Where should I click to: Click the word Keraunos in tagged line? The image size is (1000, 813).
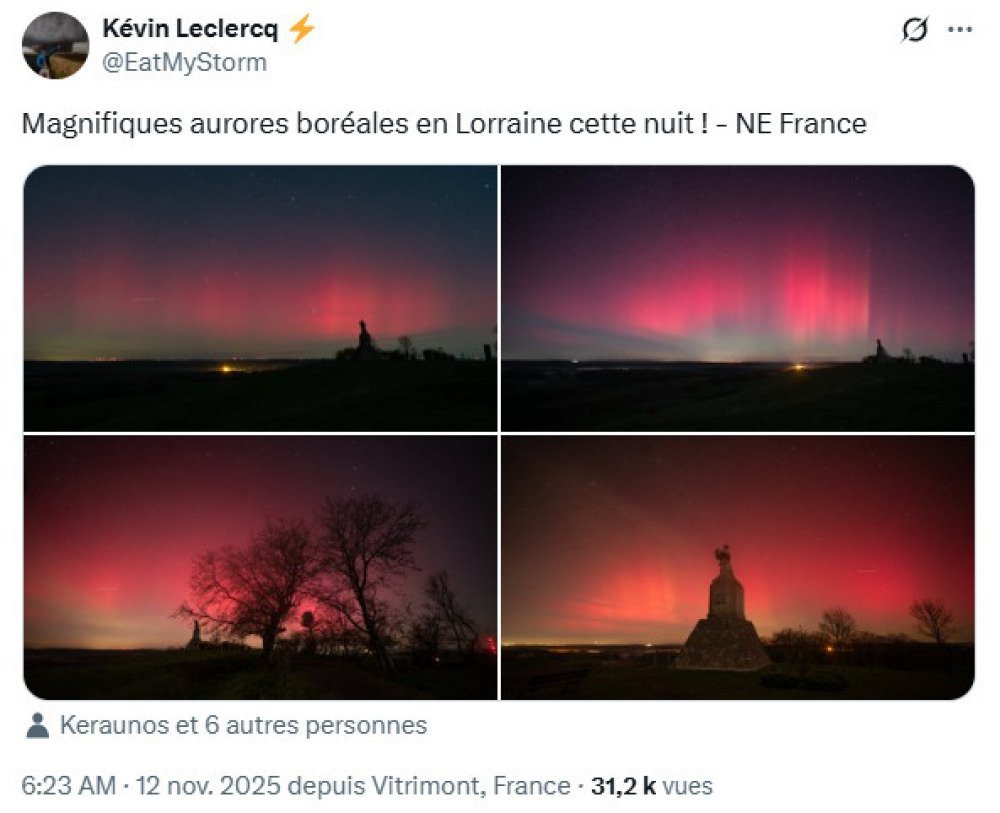pyautogui.click(x=114, y=726)
